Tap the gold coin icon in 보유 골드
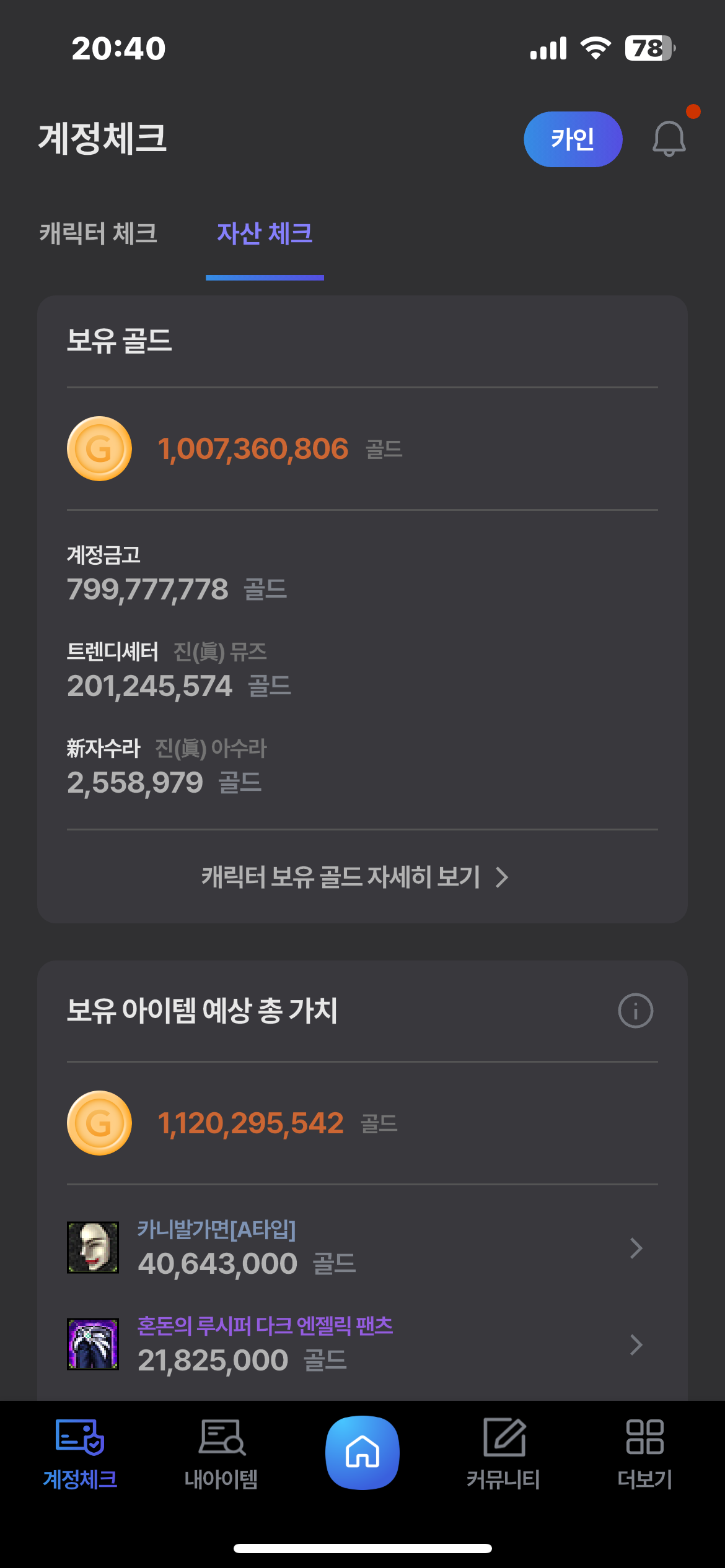Viewport: 725px width, 1568px height. 99,449
